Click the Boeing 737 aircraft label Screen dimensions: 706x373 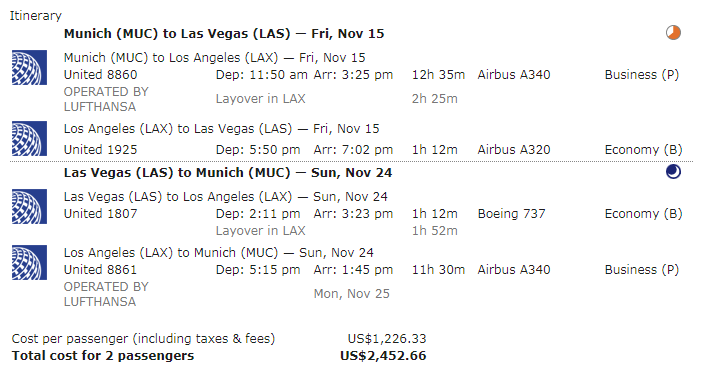[511, 214]
